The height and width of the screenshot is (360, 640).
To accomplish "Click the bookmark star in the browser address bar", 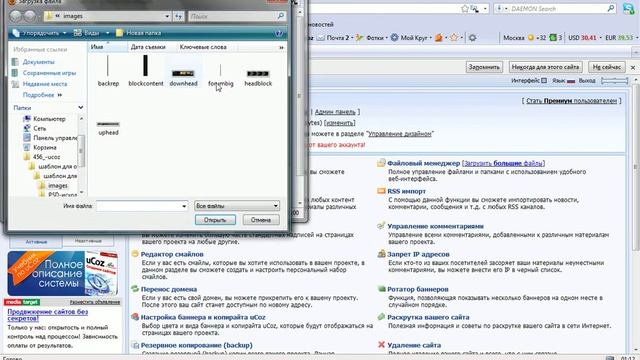I will [464, 9].
